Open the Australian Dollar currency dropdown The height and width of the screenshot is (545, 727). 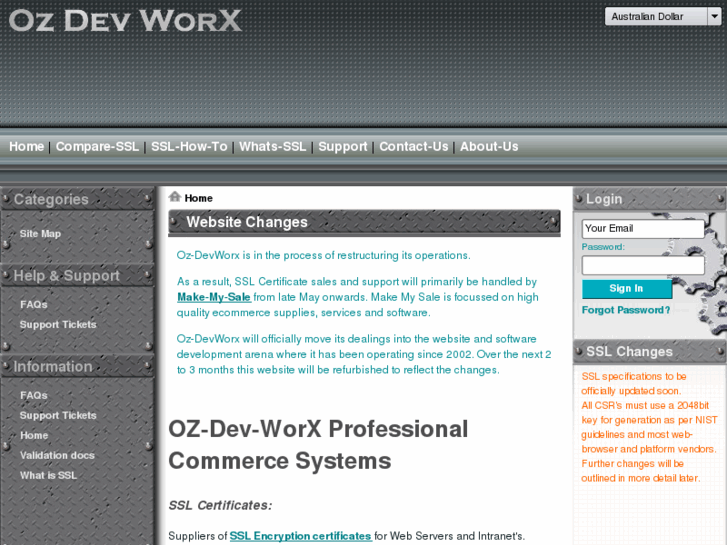tap(663, 17)
